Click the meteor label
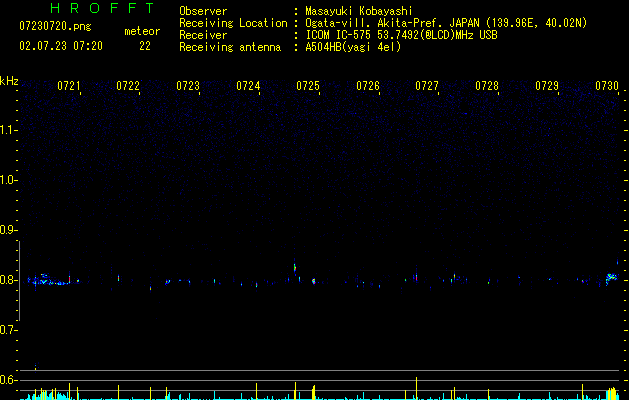Image resolution: width=629 pixels, height=400 pixels. 142,31
